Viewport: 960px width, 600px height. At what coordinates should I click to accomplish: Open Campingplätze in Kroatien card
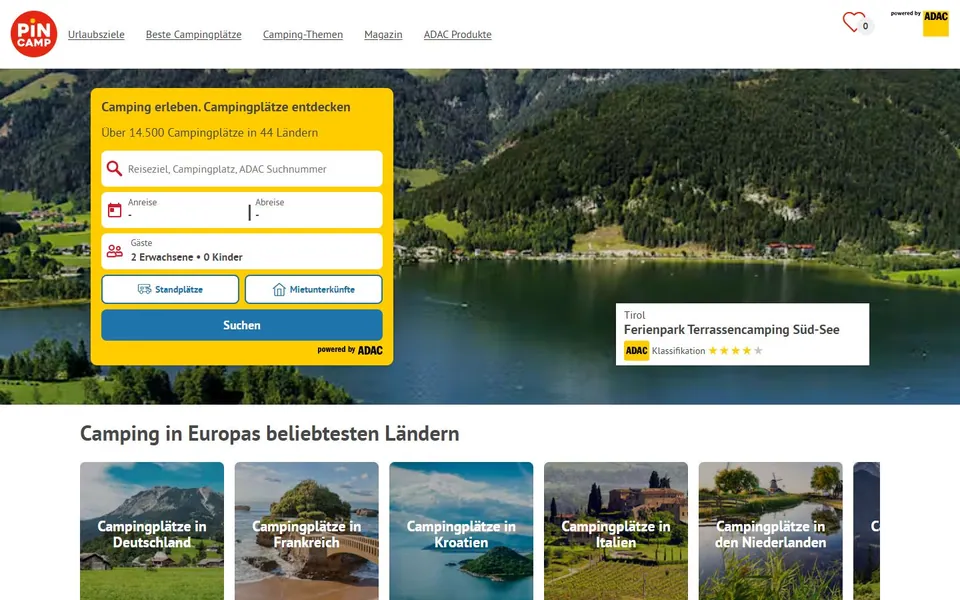tap(461, 531)
